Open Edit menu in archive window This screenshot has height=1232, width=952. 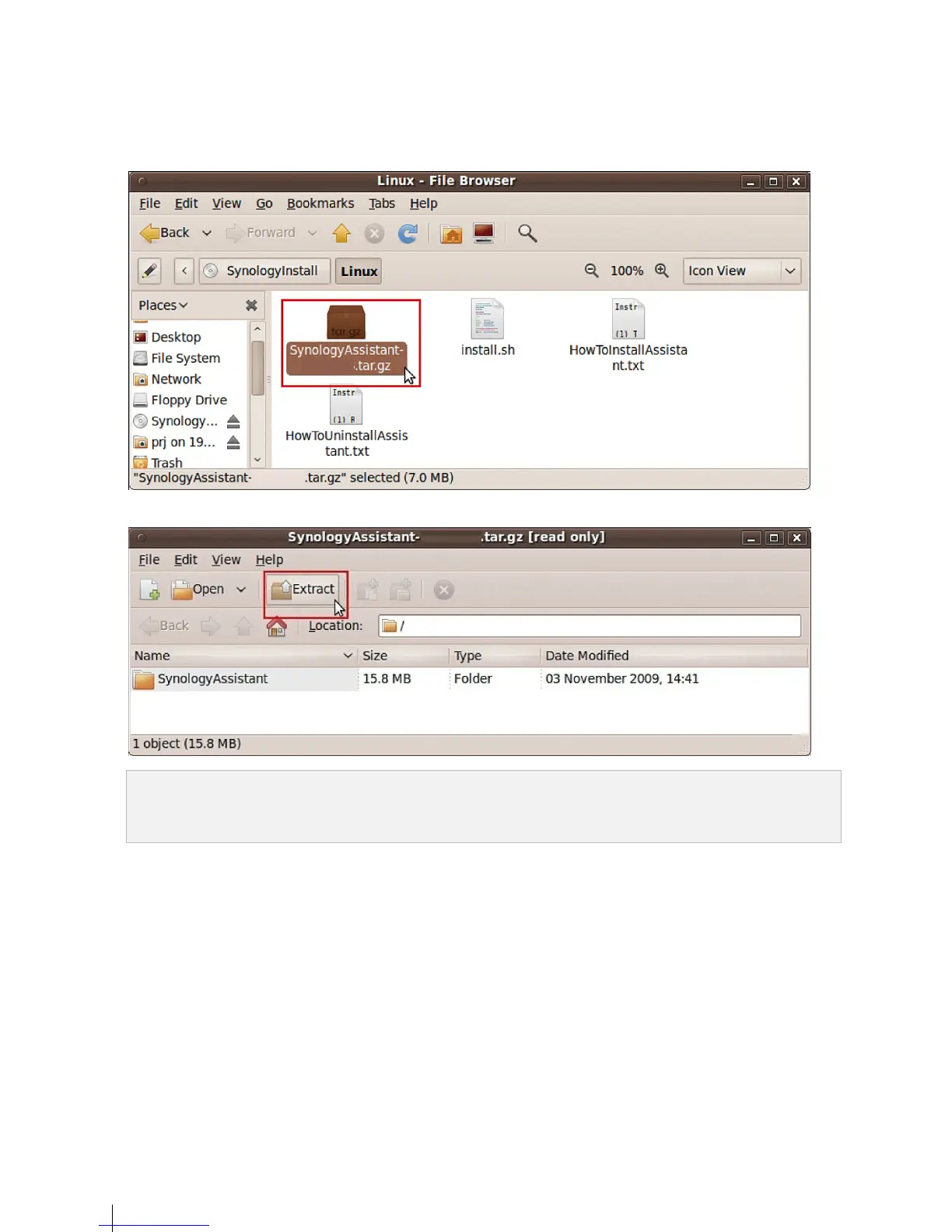[x=185, y=559]
